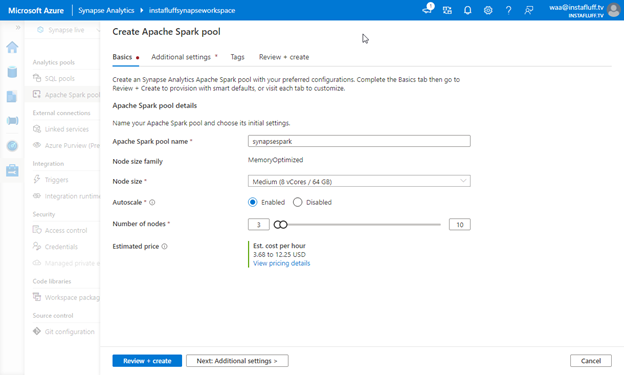The width and height of the screenshot is (624, 375).
Task: Select the Disabled autoscale radio button
Action: coord(297,202)
